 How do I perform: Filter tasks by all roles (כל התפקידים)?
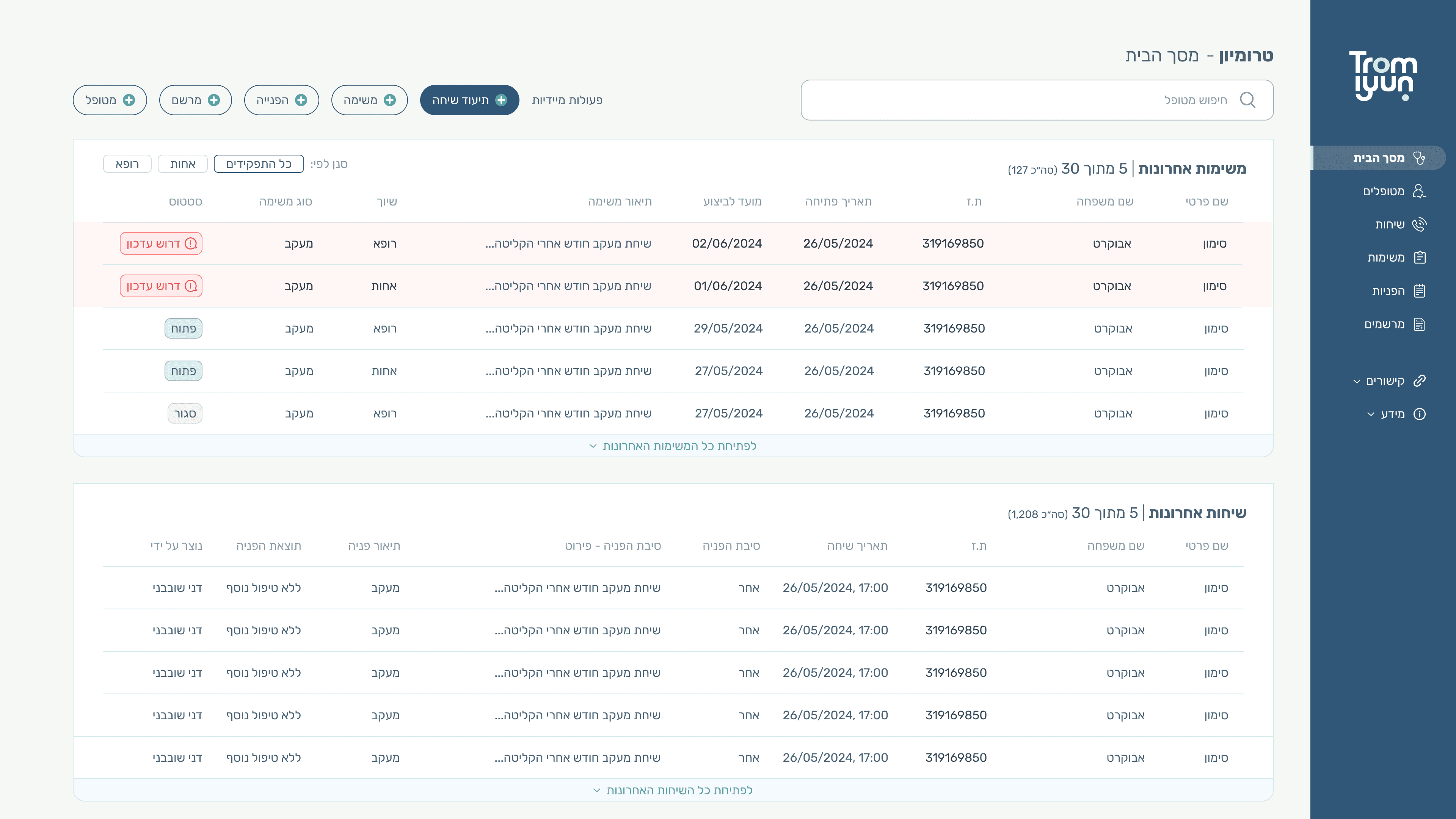coord(259,164)
